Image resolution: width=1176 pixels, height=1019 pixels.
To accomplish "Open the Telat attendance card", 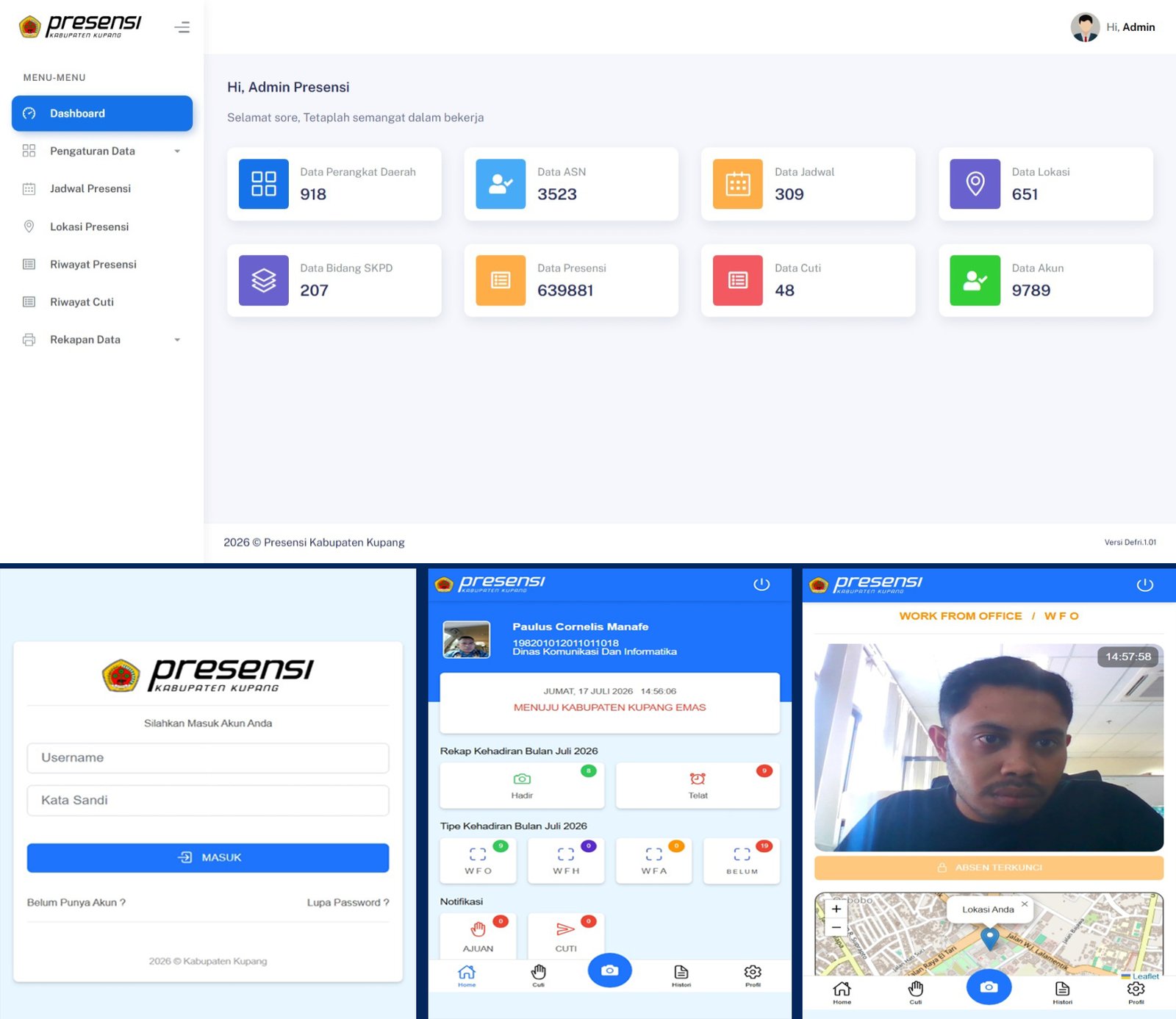I will [698, 785].
